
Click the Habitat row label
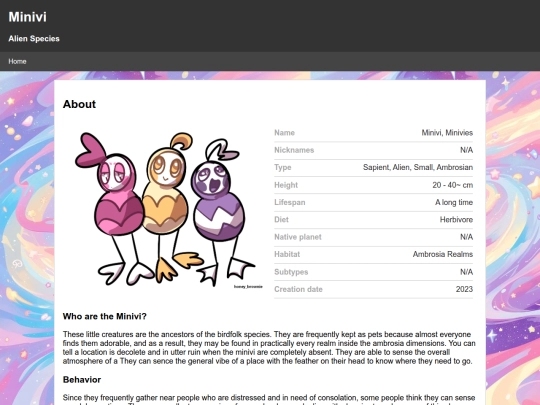tap(287, 254)
